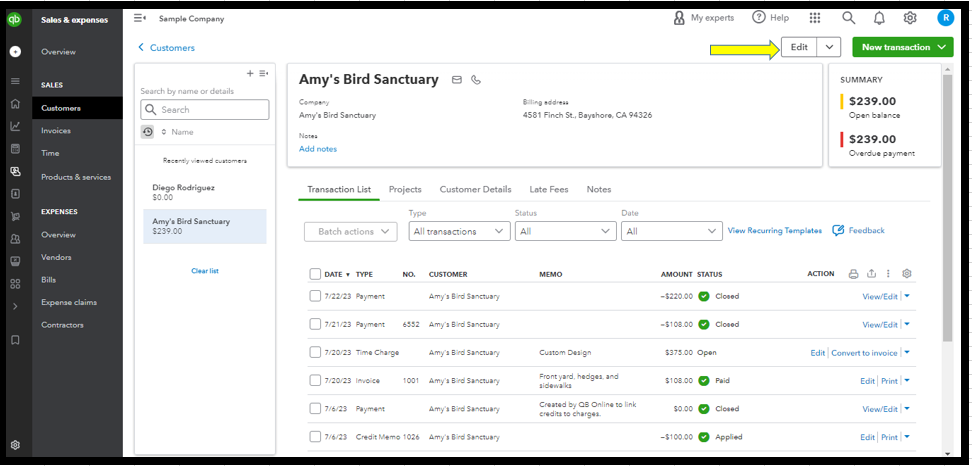Print the transaction list with printer icon
Image resolution: width=972 pixels, height=466 pixels.
click(x=854, y=274)
